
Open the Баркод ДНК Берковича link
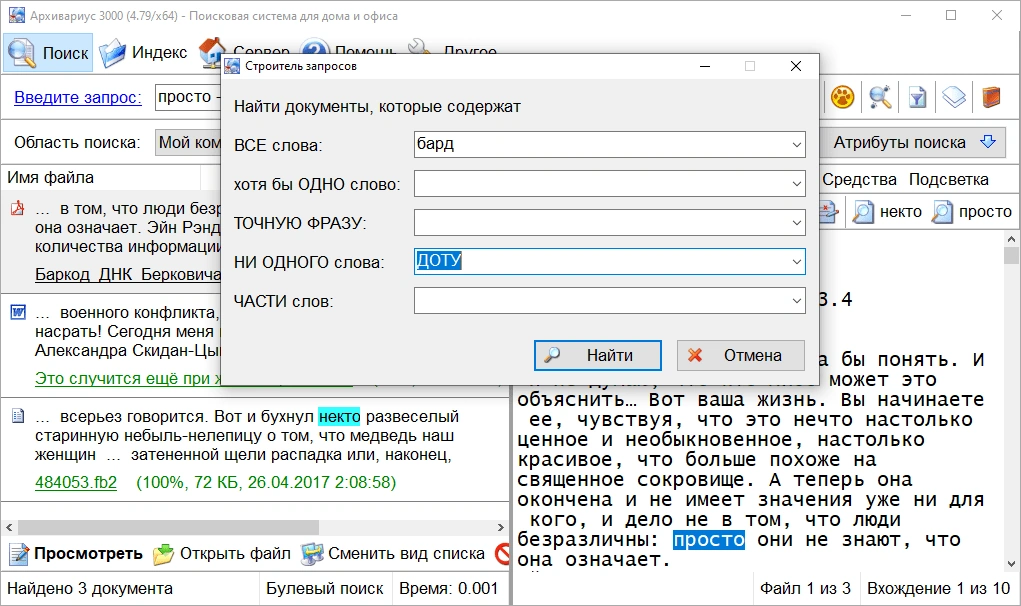coord(128,274)
